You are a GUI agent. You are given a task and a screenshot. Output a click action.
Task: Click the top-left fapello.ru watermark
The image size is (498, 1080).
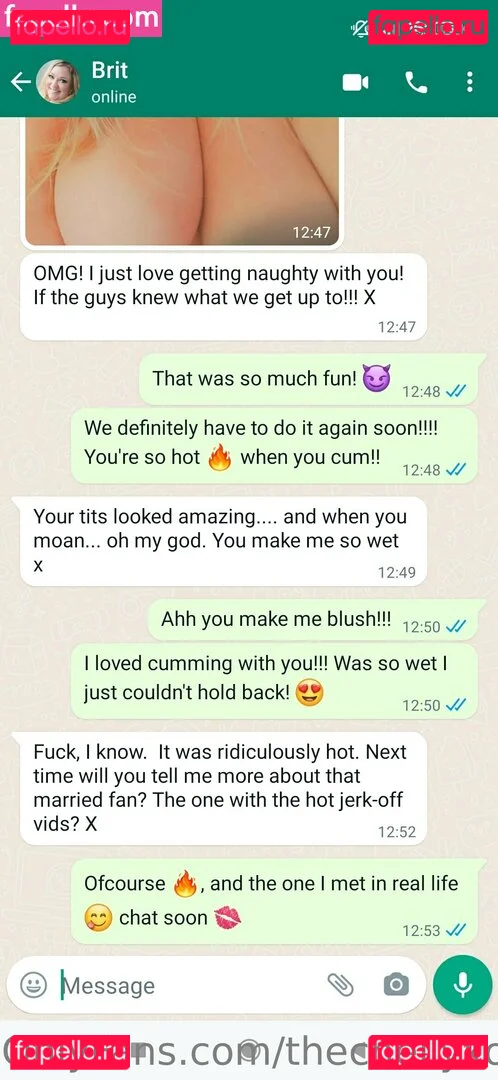pos(69,28)
